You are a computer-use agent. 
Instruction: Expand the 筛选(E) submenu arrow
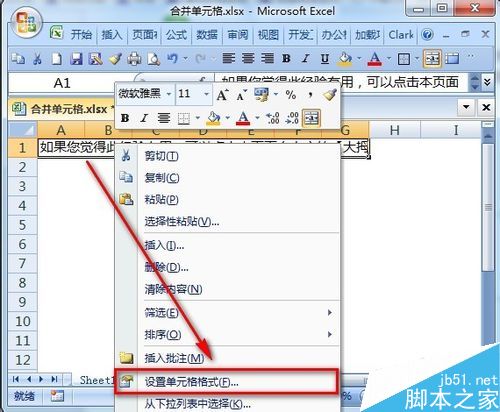(x=330, y=312)
